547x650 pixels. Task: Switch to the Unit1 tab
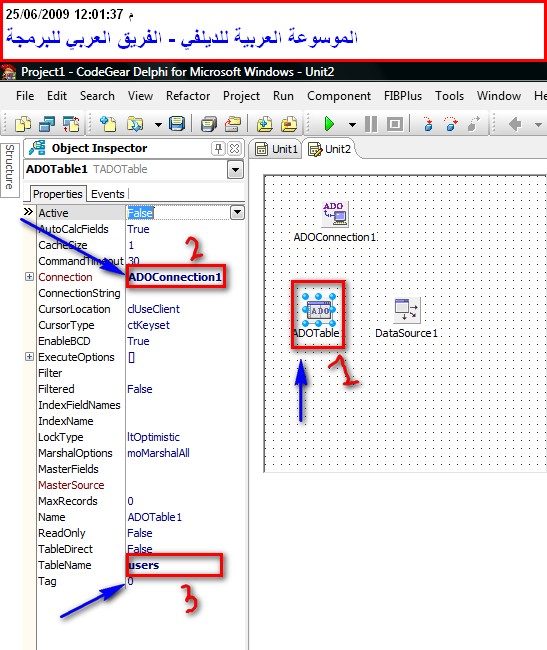coord(276,149)
